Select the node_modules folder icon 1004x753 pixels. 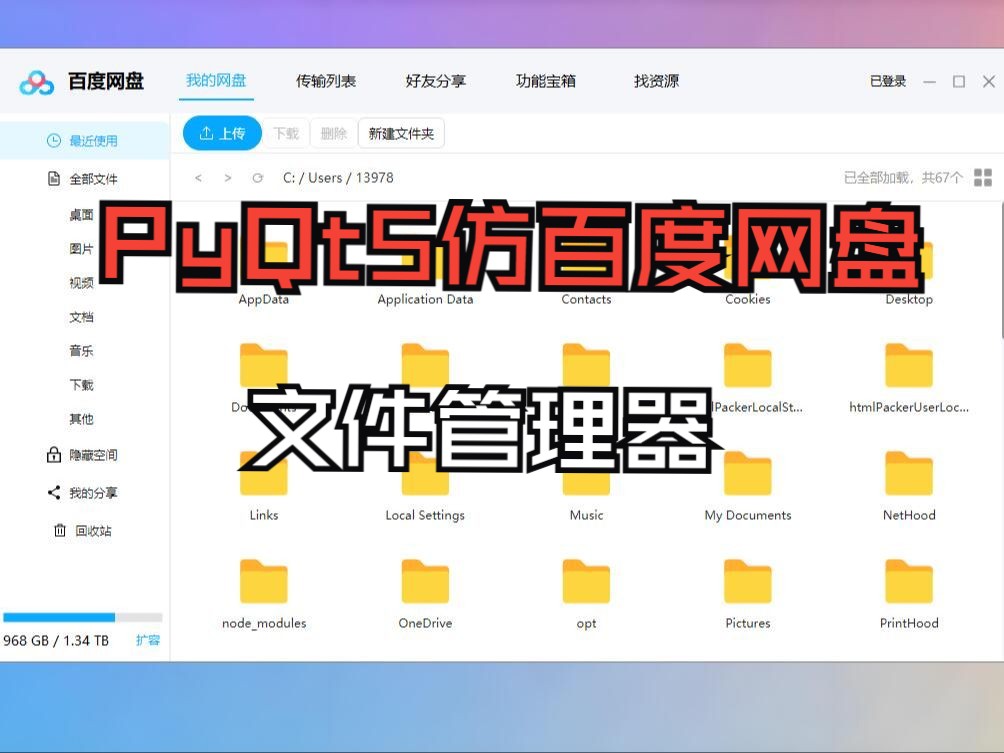click(264, 581)
